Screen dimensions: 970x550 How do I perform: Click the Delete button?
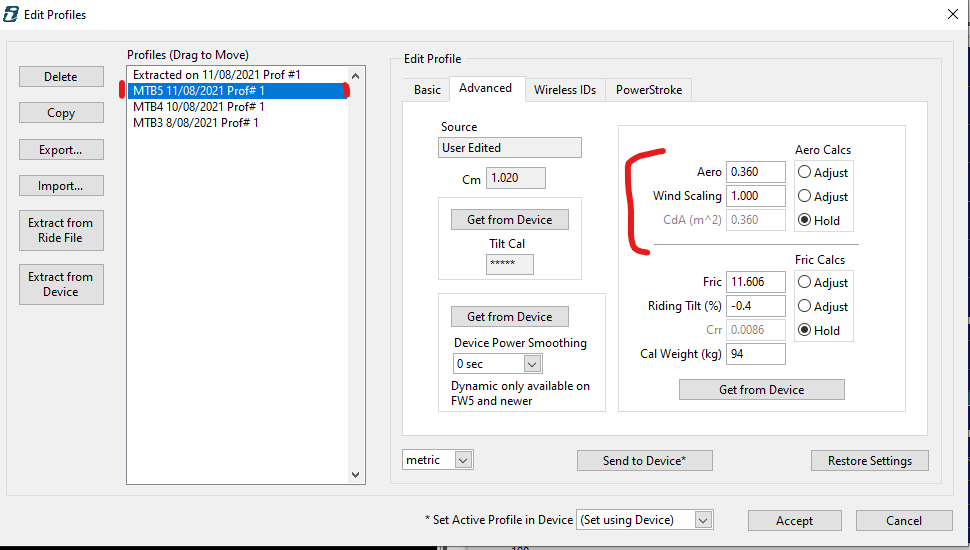click(x=61, y=77)
